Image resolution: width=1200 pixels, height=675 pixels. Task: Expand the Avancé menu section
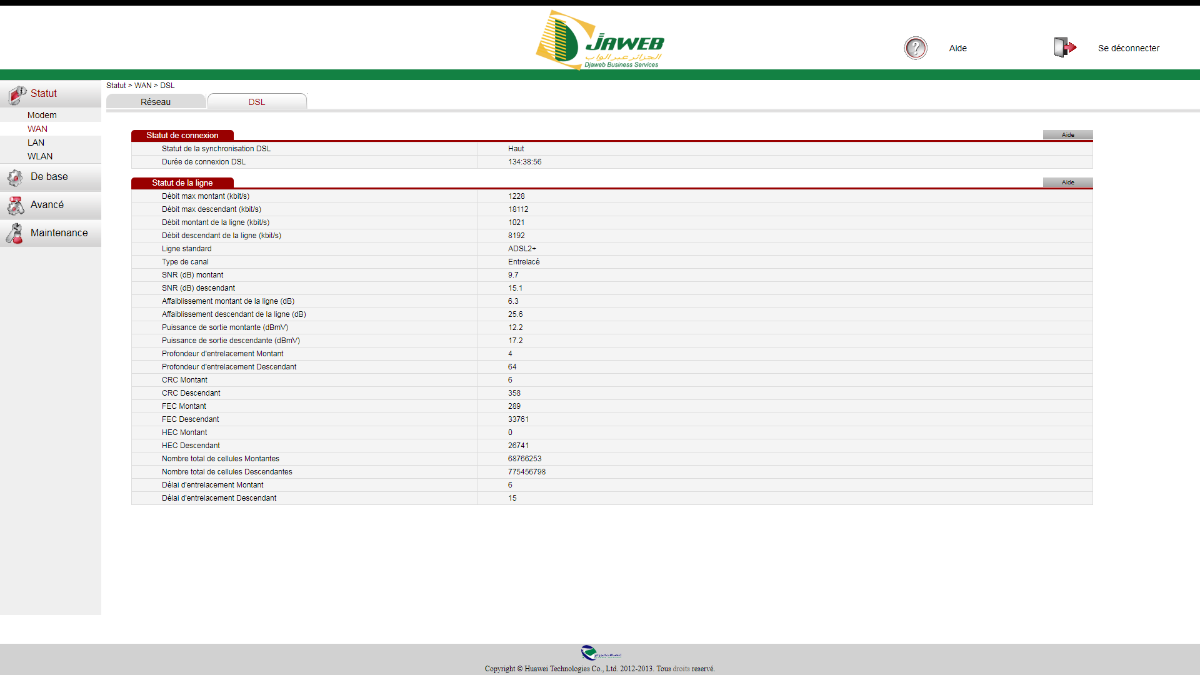click(x=47, y=205)
